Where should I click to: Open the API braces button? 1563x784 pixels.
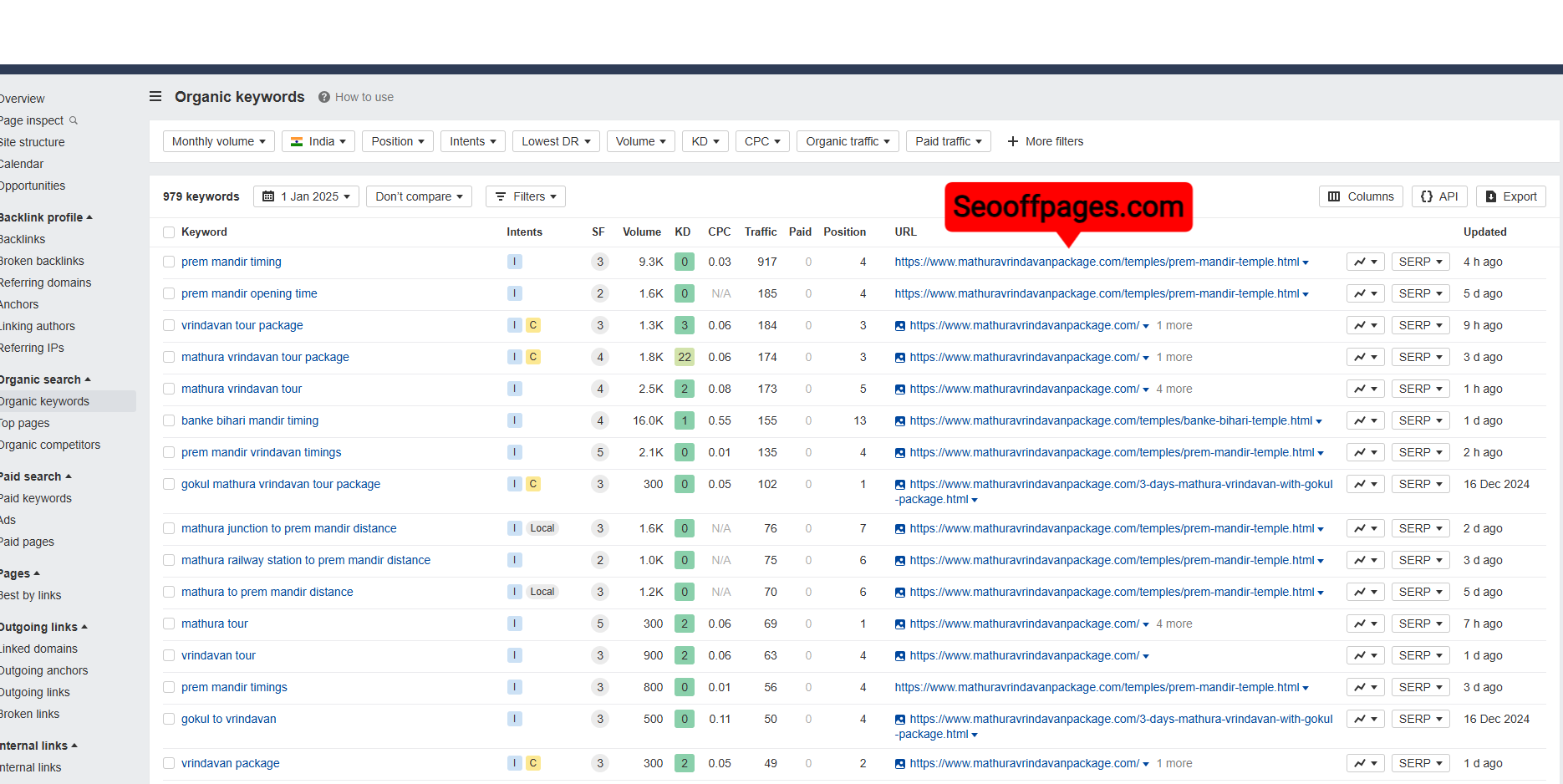[1439, 196]
